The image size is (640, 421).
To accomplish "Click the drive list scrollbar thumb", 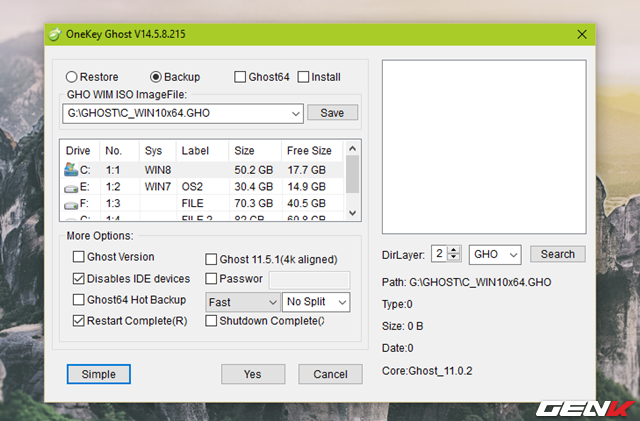I will [x=353, y=174].
